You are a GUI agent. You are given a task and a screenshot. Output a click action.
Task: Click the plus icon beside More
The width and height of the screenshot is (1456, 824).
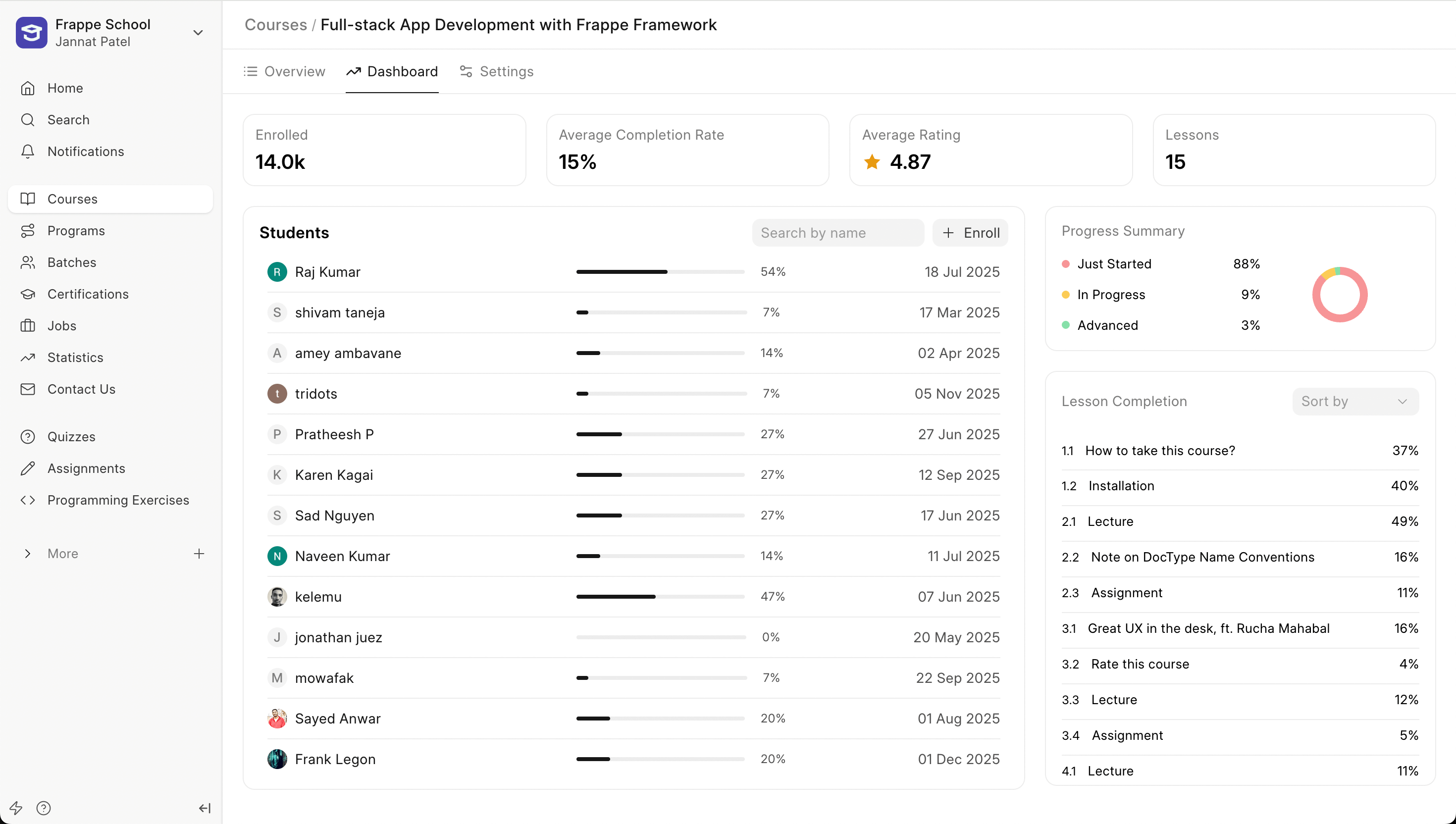[199, 553]
